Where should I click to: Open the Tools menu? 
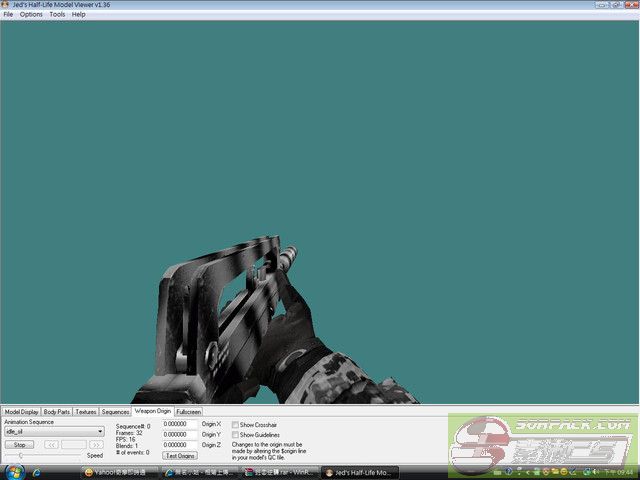pos(57,15)
